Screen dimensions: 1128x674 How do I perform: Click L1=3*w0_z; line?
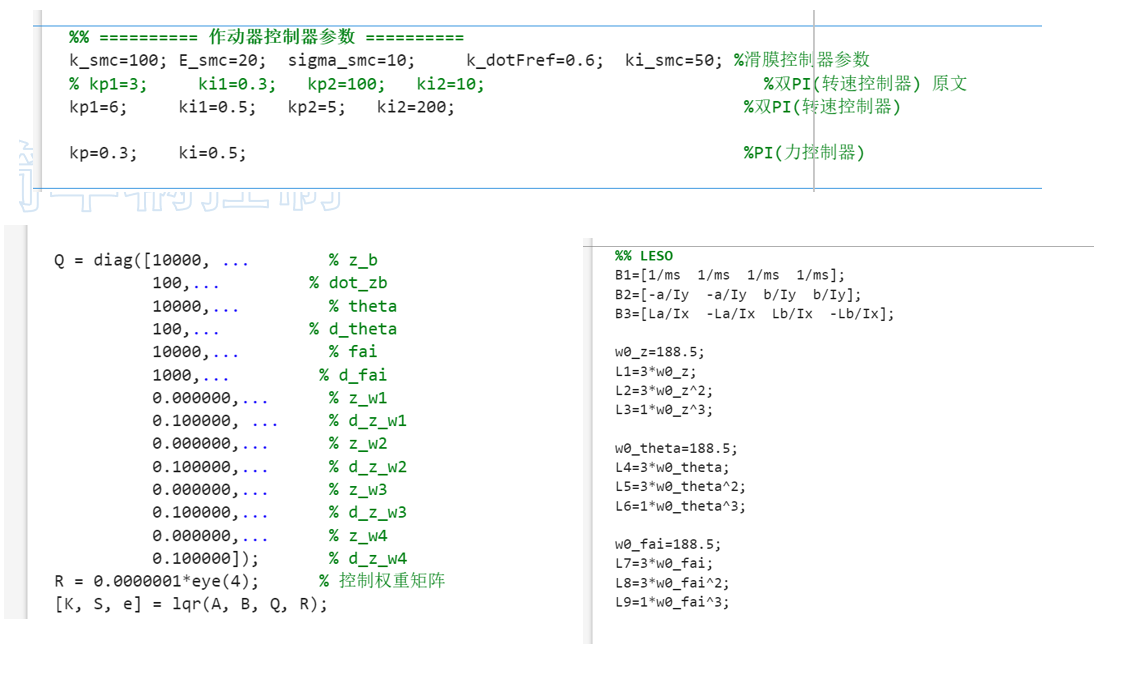pyautogui.click(x=655, y=372)
